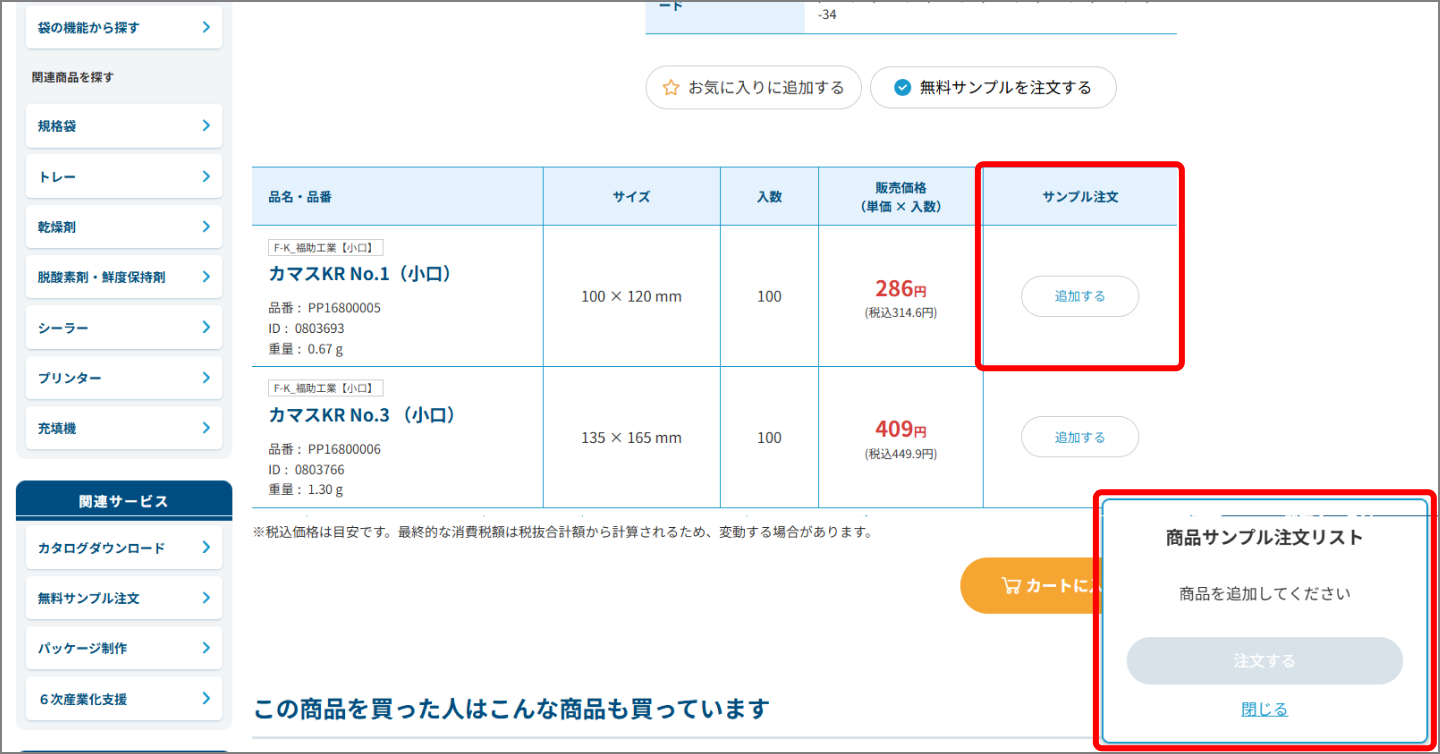Click the arrow icon beside トレー
This screenshot has height=754, width=1440.
(209, 176)
